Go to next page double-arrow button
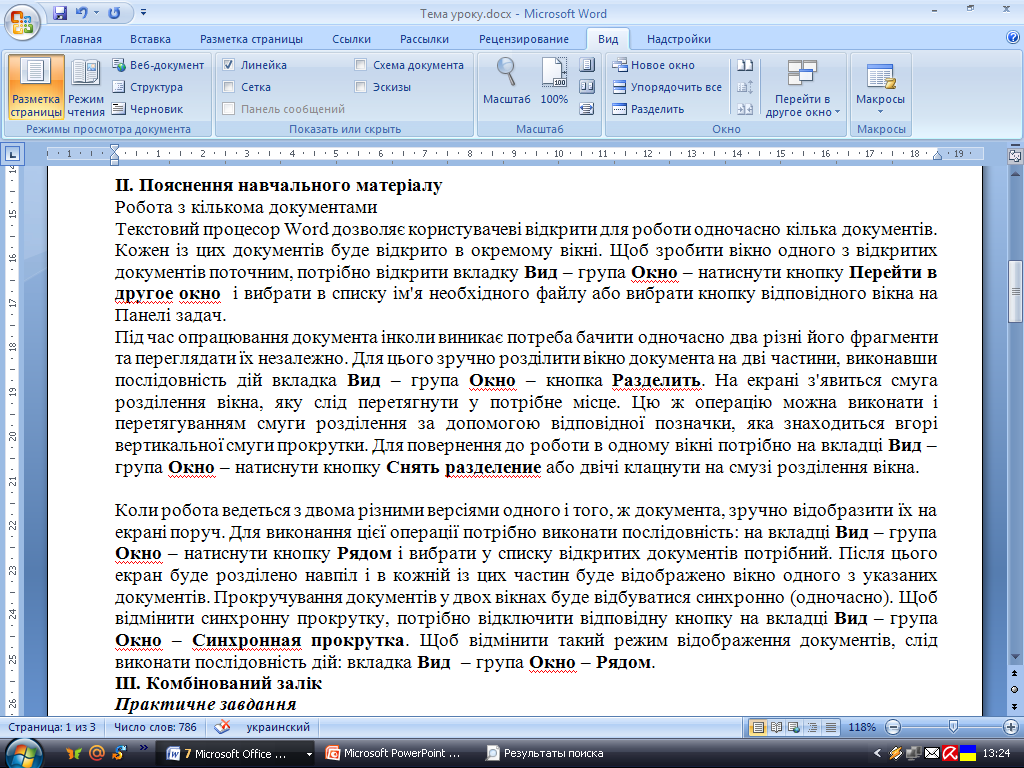The height and width of the screenshot is (768, 1024). point(1015,706)
